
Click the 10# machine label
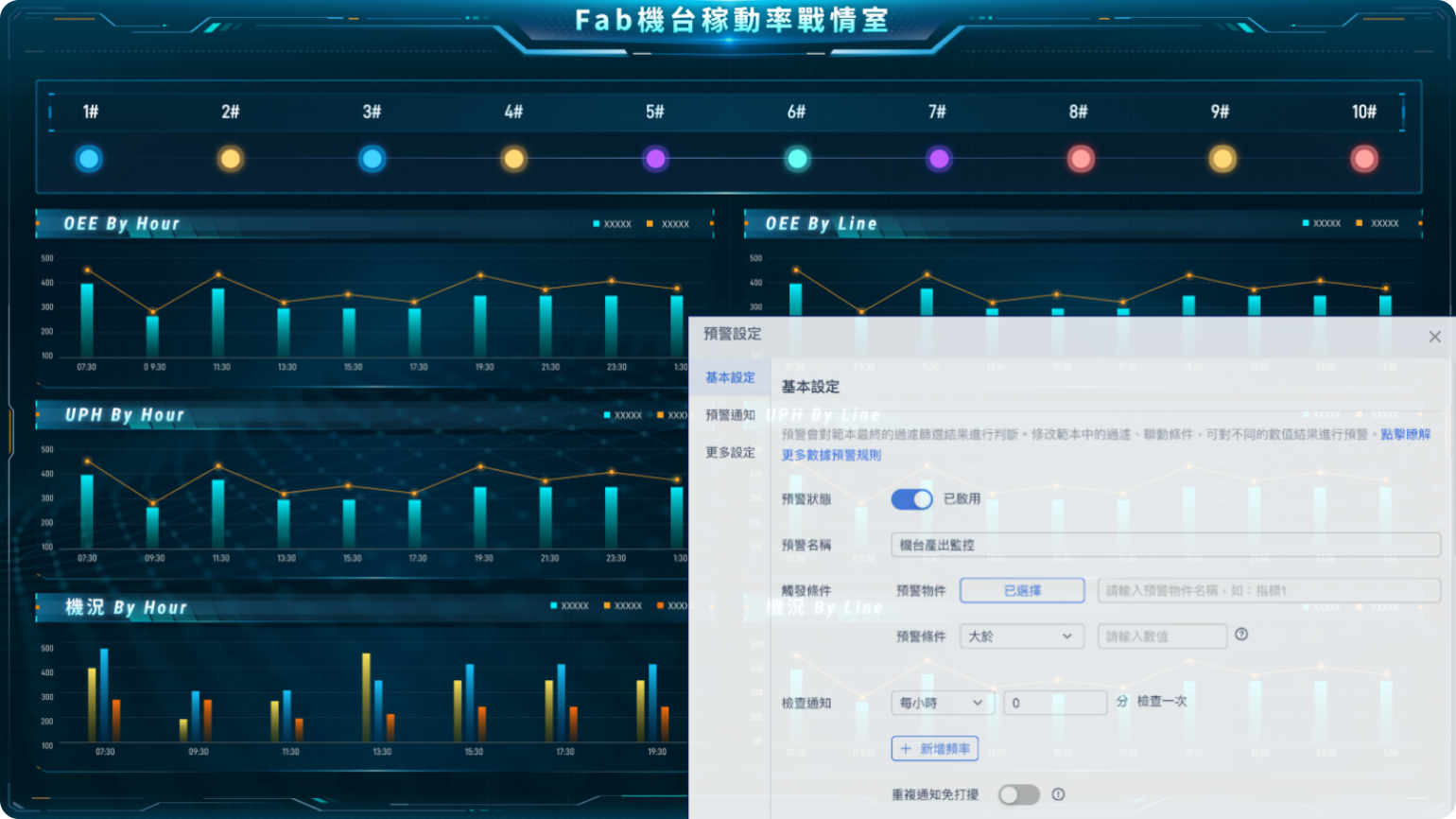click(x=1364, y=112)
